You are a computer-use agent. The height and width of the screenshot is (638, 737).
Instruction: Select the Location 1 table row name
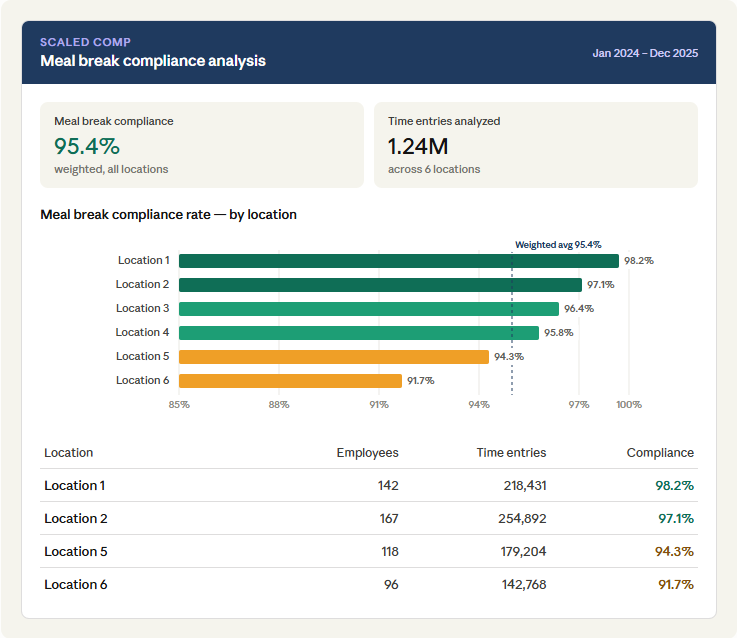coord(75,485)
